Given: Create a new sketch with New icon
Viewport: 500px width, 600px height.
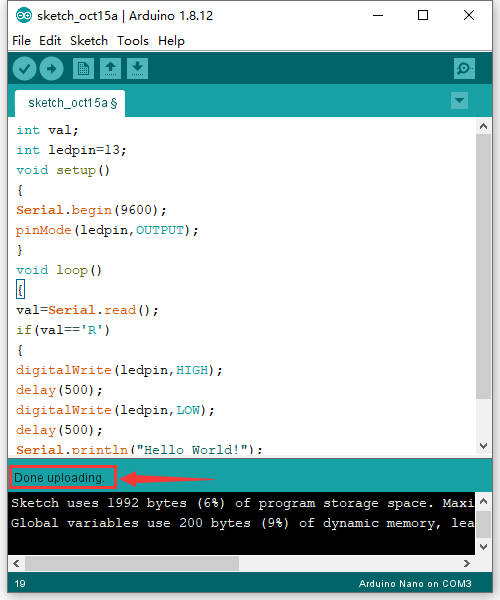Looking at the screenshot, I should pos(83,69).
